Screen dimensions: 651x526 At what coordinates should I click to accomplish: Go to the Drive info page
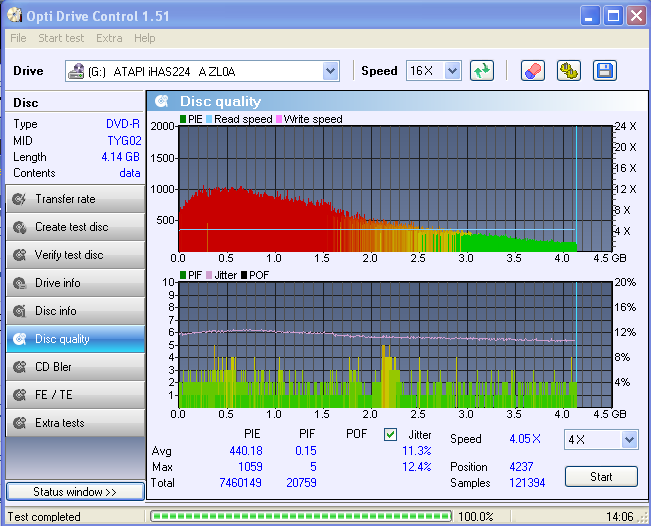(x=75, y=283)
